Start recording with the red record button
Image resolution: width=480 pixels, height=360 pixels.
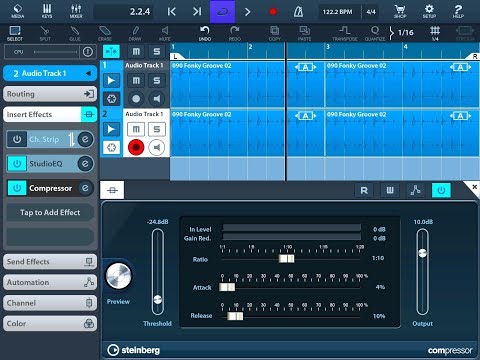tap(273, 12)
